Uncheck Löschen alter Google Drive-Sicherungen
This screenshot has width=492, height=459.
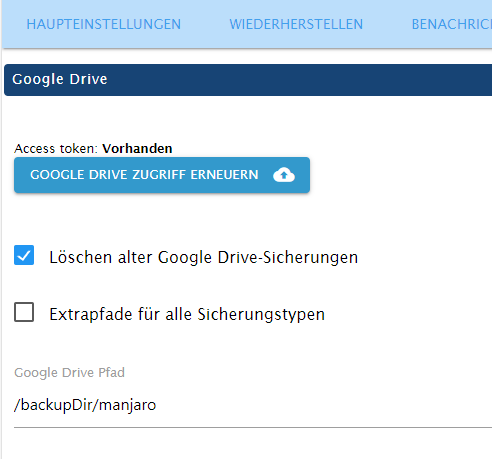(24, 255)
